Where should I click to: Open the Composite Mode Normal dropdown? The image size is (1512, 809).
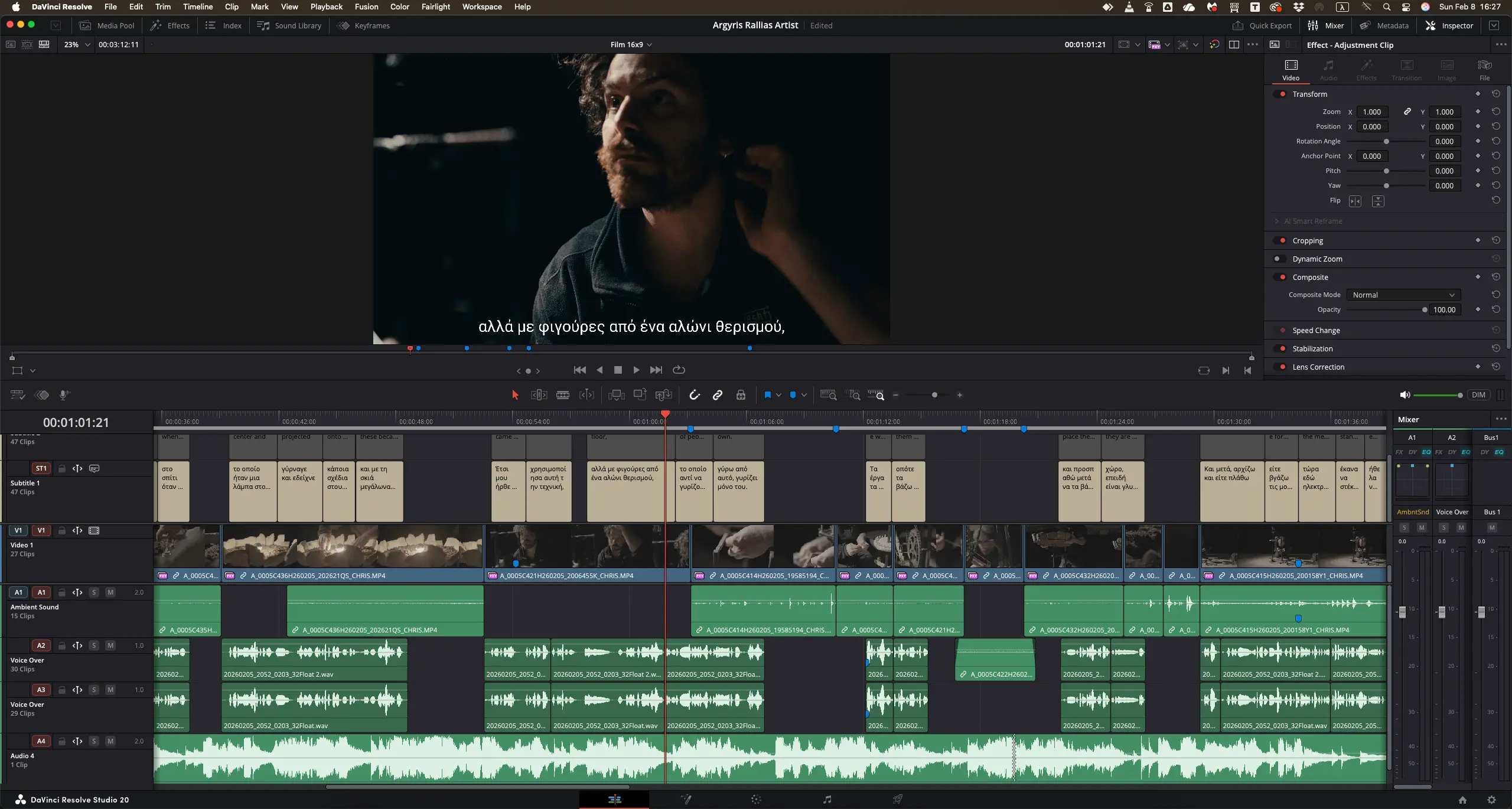click(x=1403, y=295)
